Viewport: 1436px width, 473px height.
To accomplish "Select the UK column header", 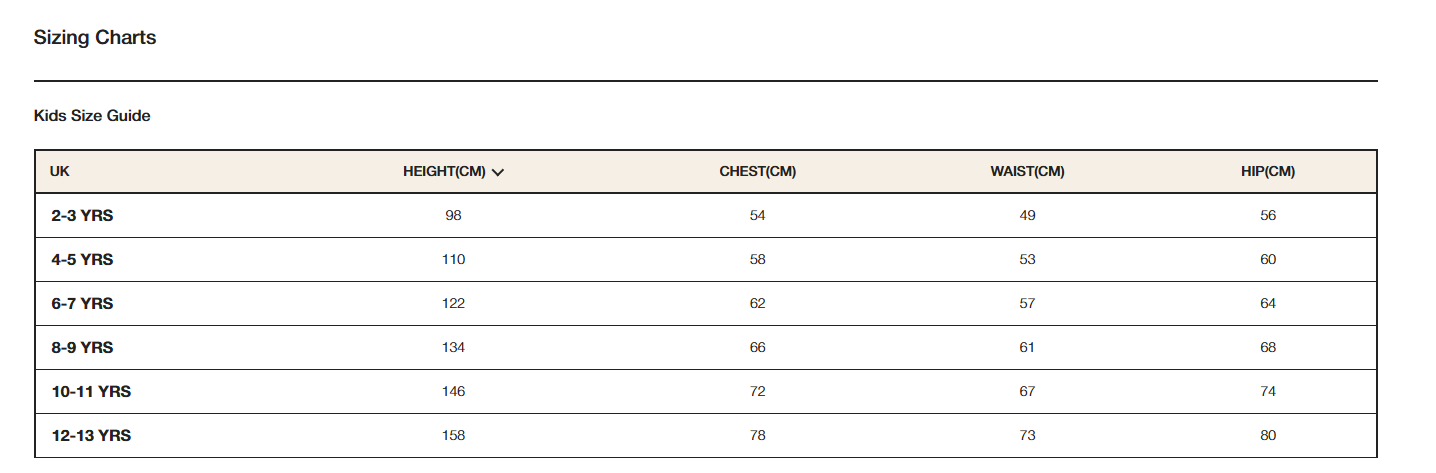I will 60,172.
